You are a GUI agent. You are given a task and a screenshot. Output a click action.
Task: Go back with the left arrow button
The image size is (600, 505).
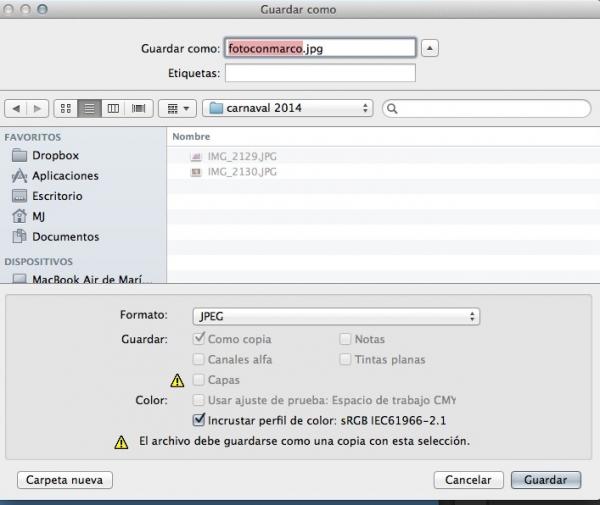(x=16, y=109)
